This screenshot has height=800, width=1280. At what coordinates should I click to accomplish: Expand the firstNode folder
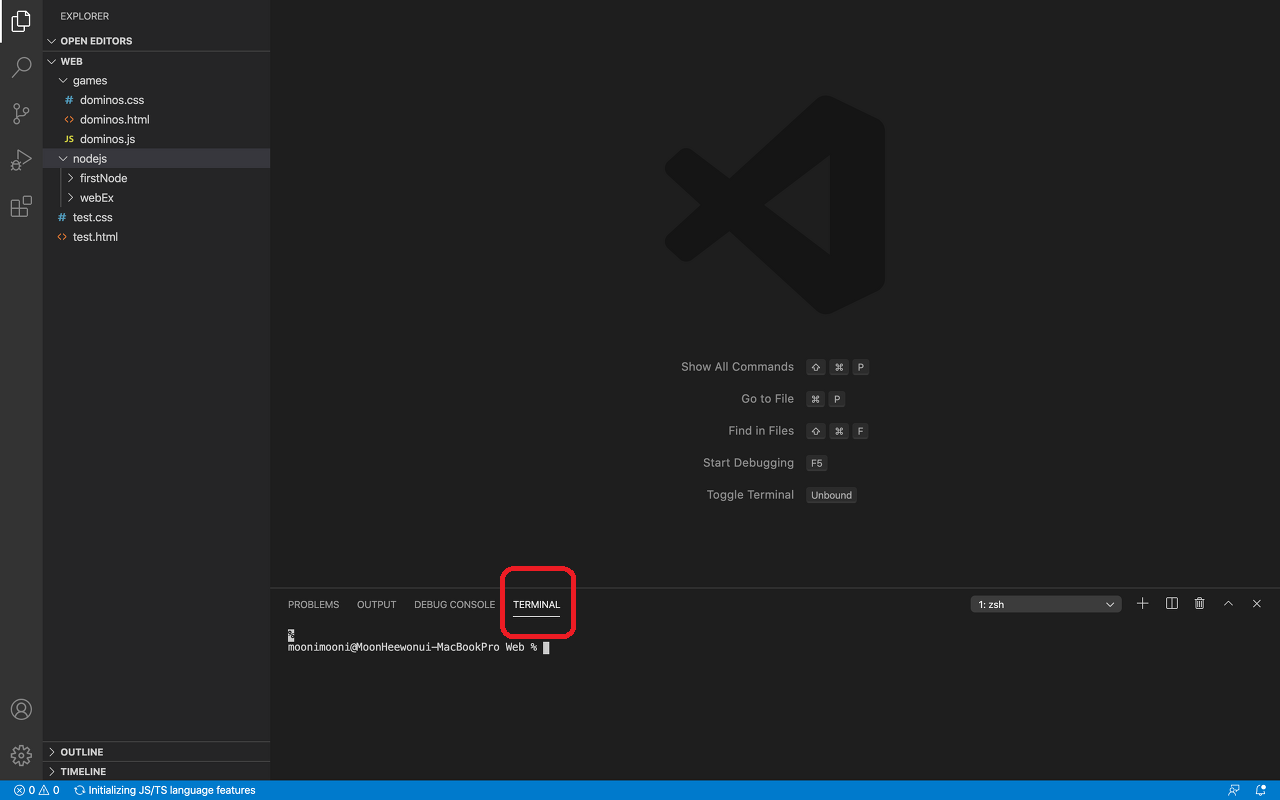coord(157,178)
